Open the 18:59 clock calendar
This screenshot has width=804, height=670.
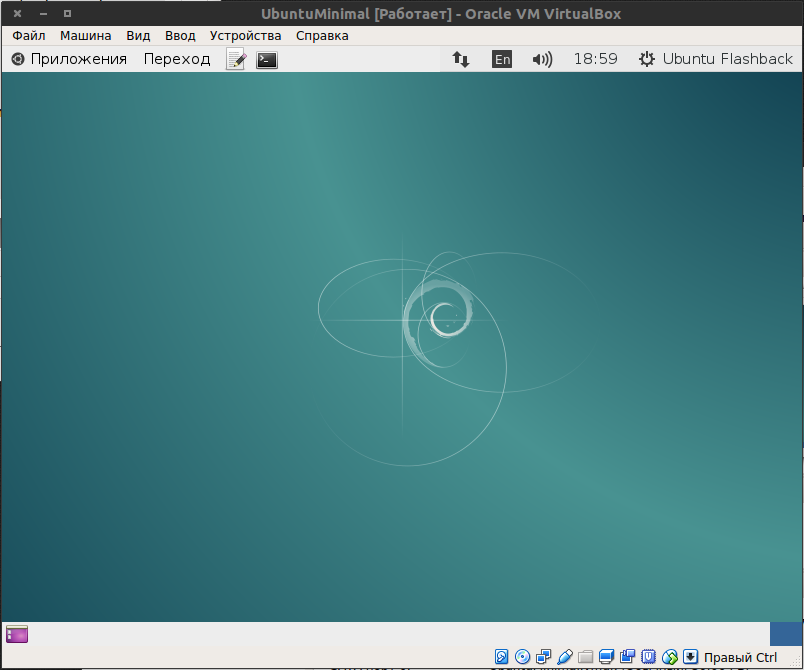(595, 59)
